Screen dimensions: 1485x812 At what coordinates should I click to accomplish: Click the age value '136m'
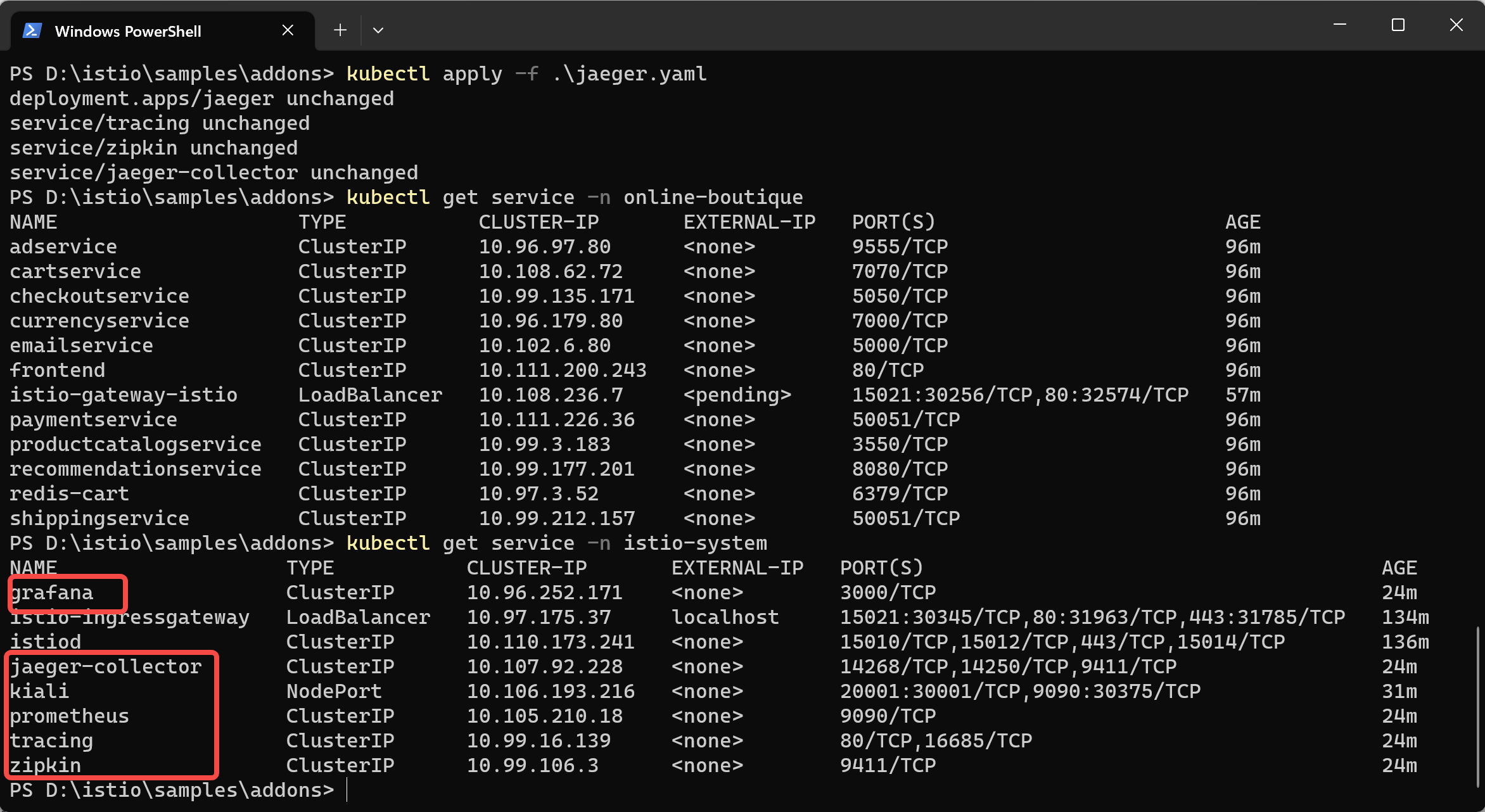1405,642
